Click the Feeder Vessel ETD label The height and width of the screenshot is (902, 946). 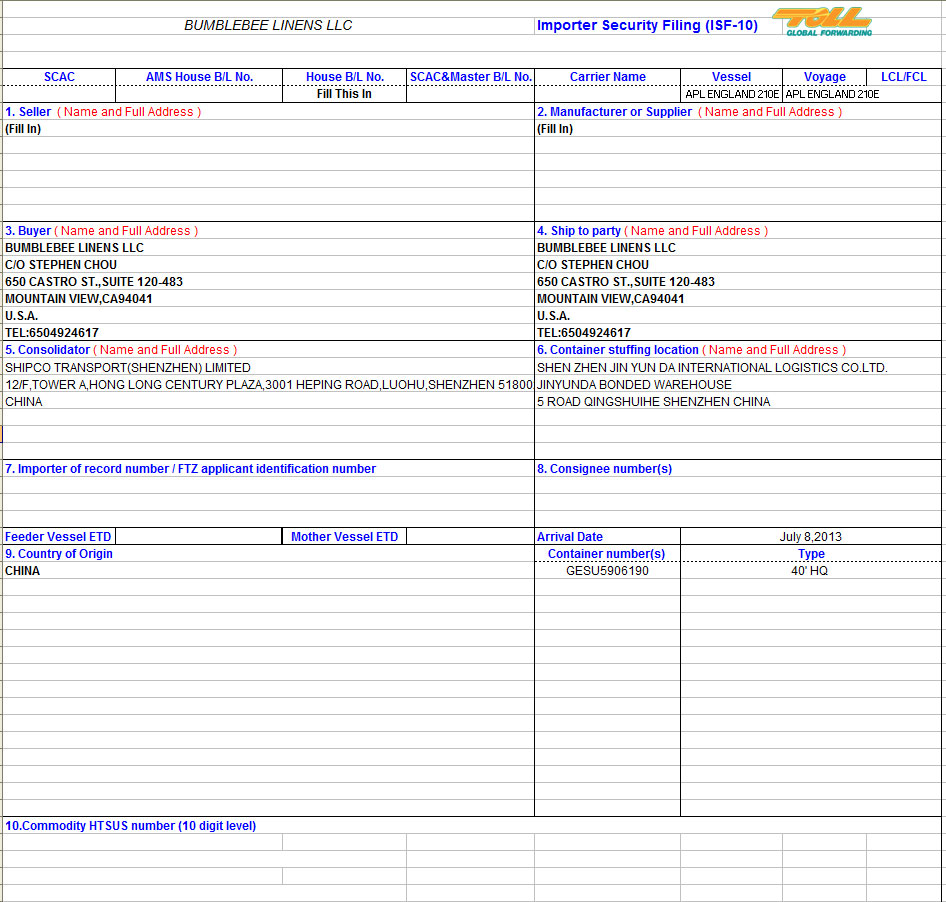click(x=58, y=536)
